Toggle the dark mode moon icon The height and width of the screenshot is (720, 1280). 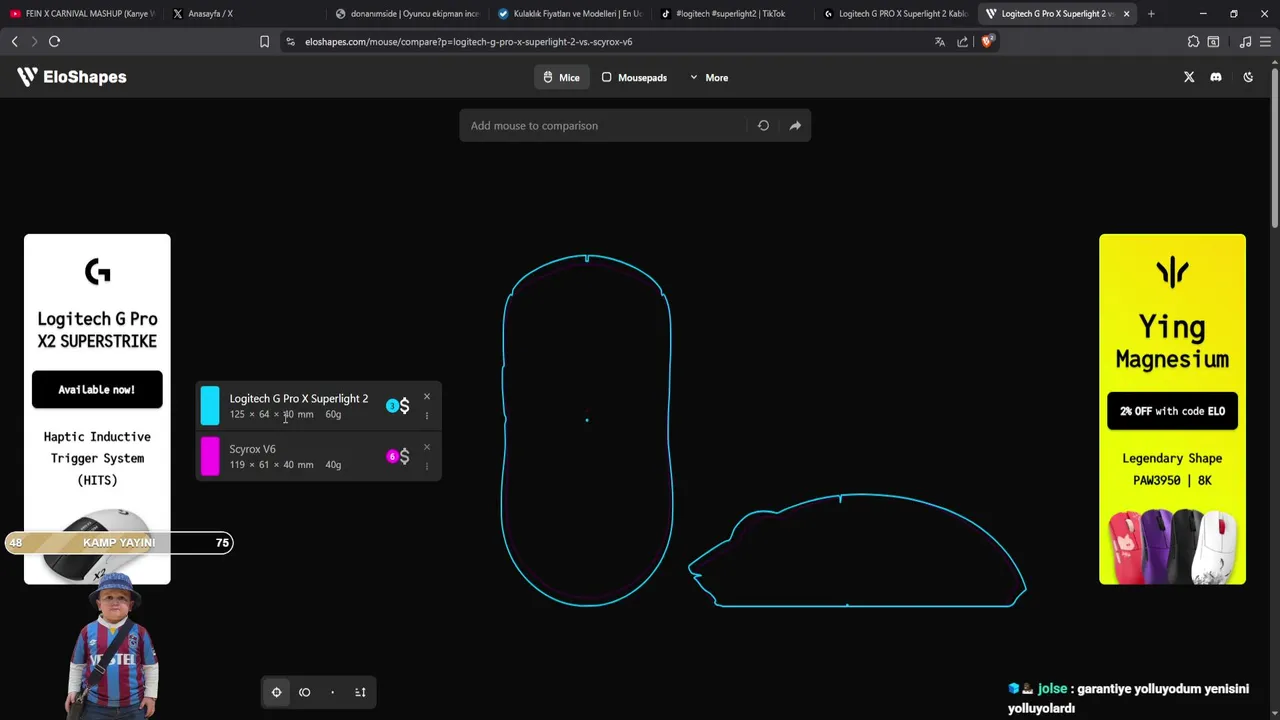1248,77
